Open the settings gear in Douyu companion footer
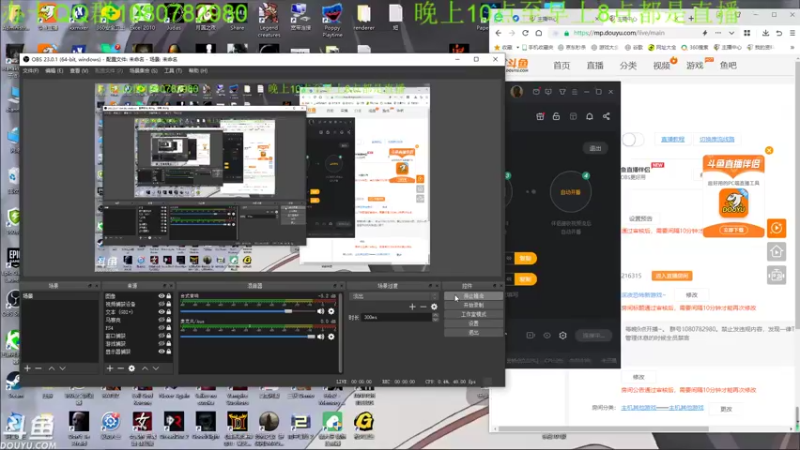Screen dimensions: 800x450 pyautogui.click(x=563, y=335)
